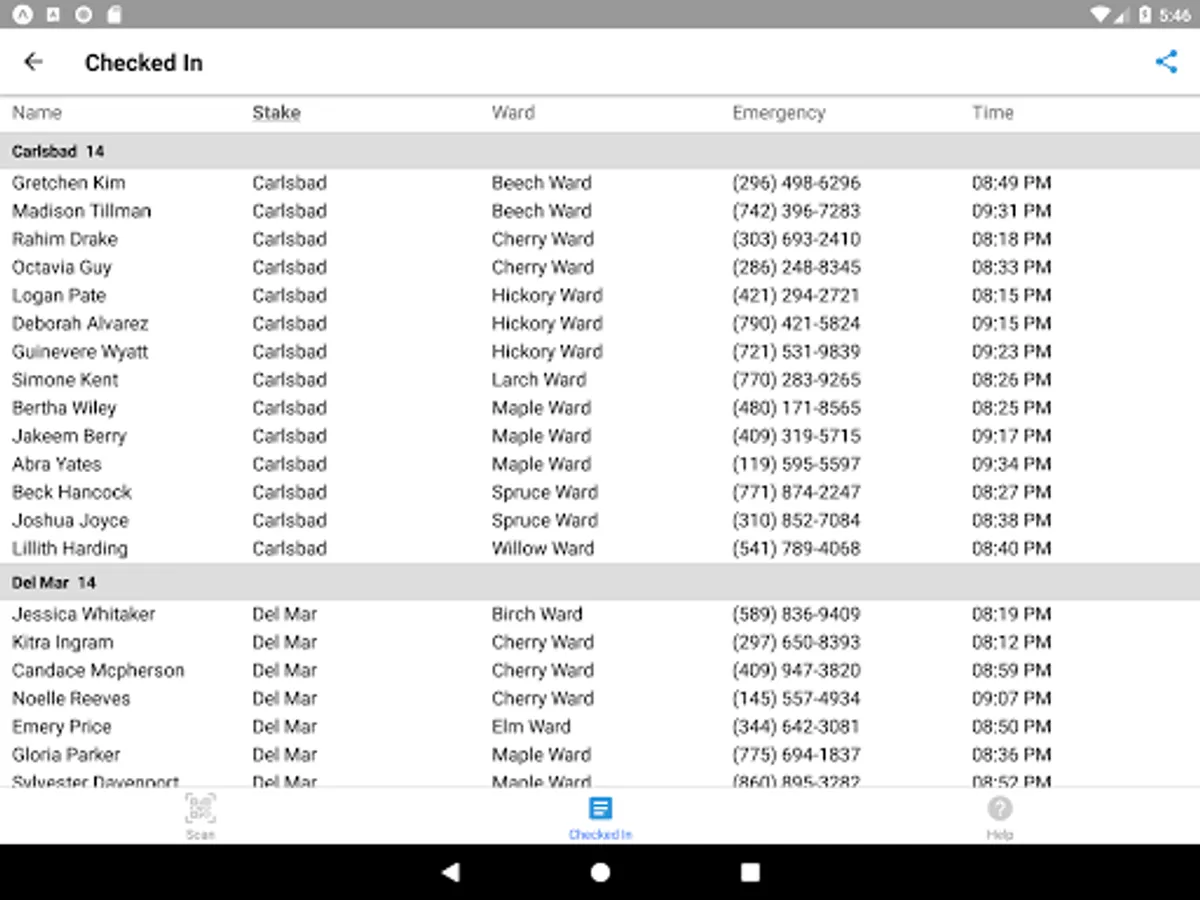Select Rahim Drake name
The image size is (1200, 900).
(x=65, y=239)
